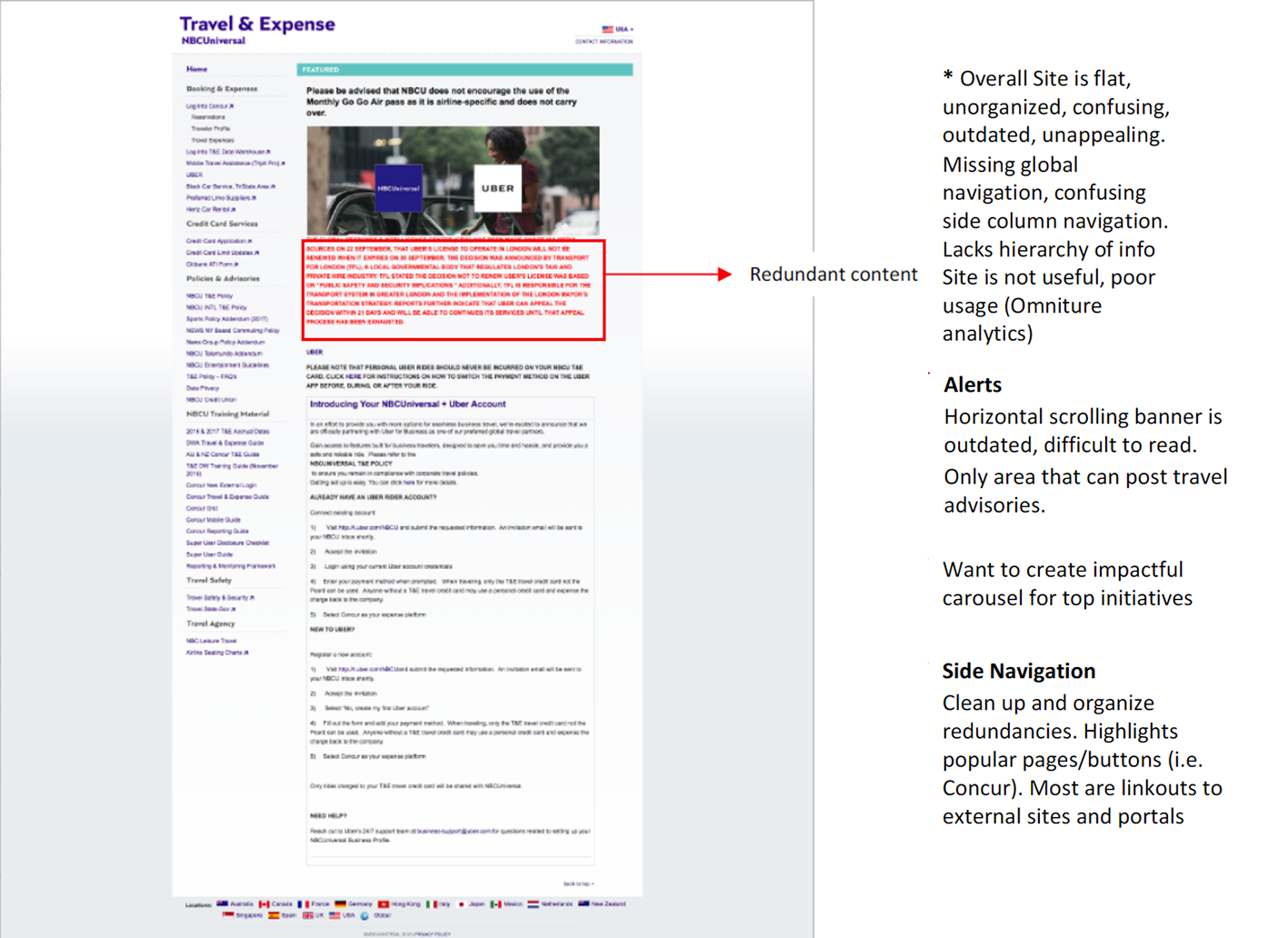Open NBC Leisure Travel link
Screen dimensions: 1288x938
[211, 641]
